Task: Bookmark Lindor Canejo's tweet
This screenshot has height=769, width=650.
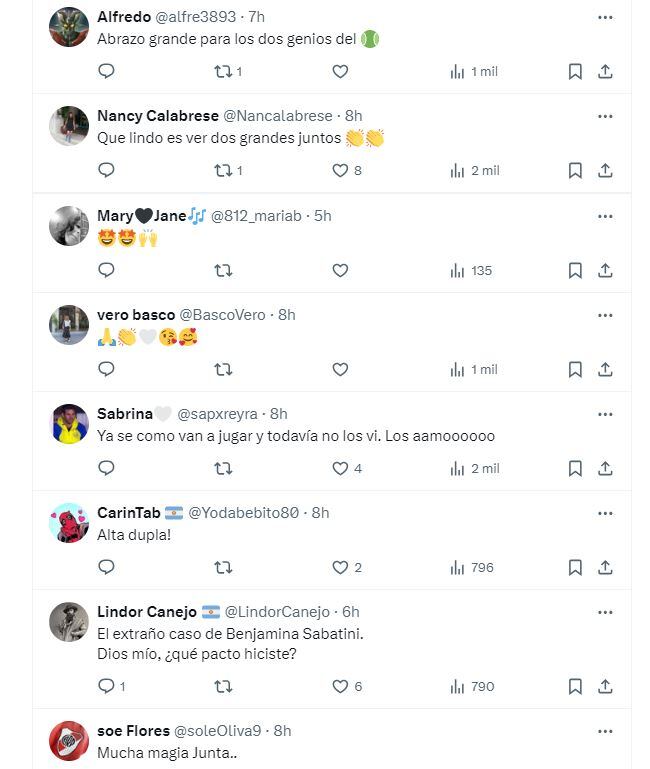Action: 575,686
